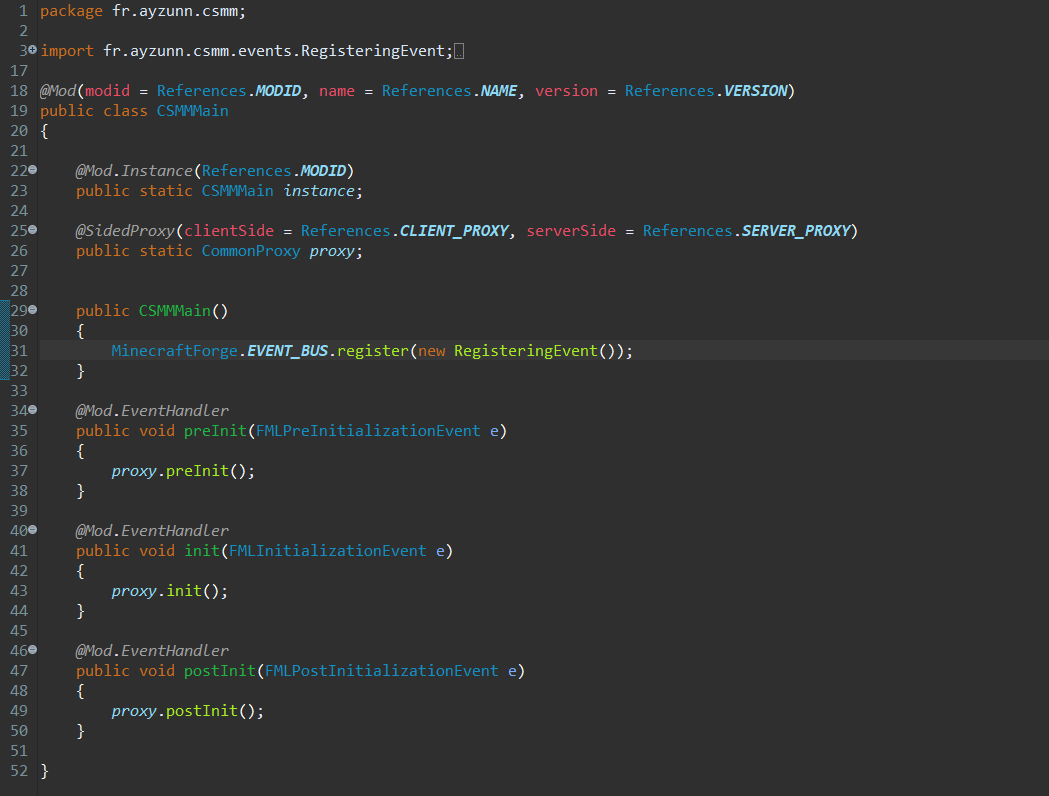Collapse the preInit method fold at line 34
The image size is (1049, 796).
click(x=33, y=410)
